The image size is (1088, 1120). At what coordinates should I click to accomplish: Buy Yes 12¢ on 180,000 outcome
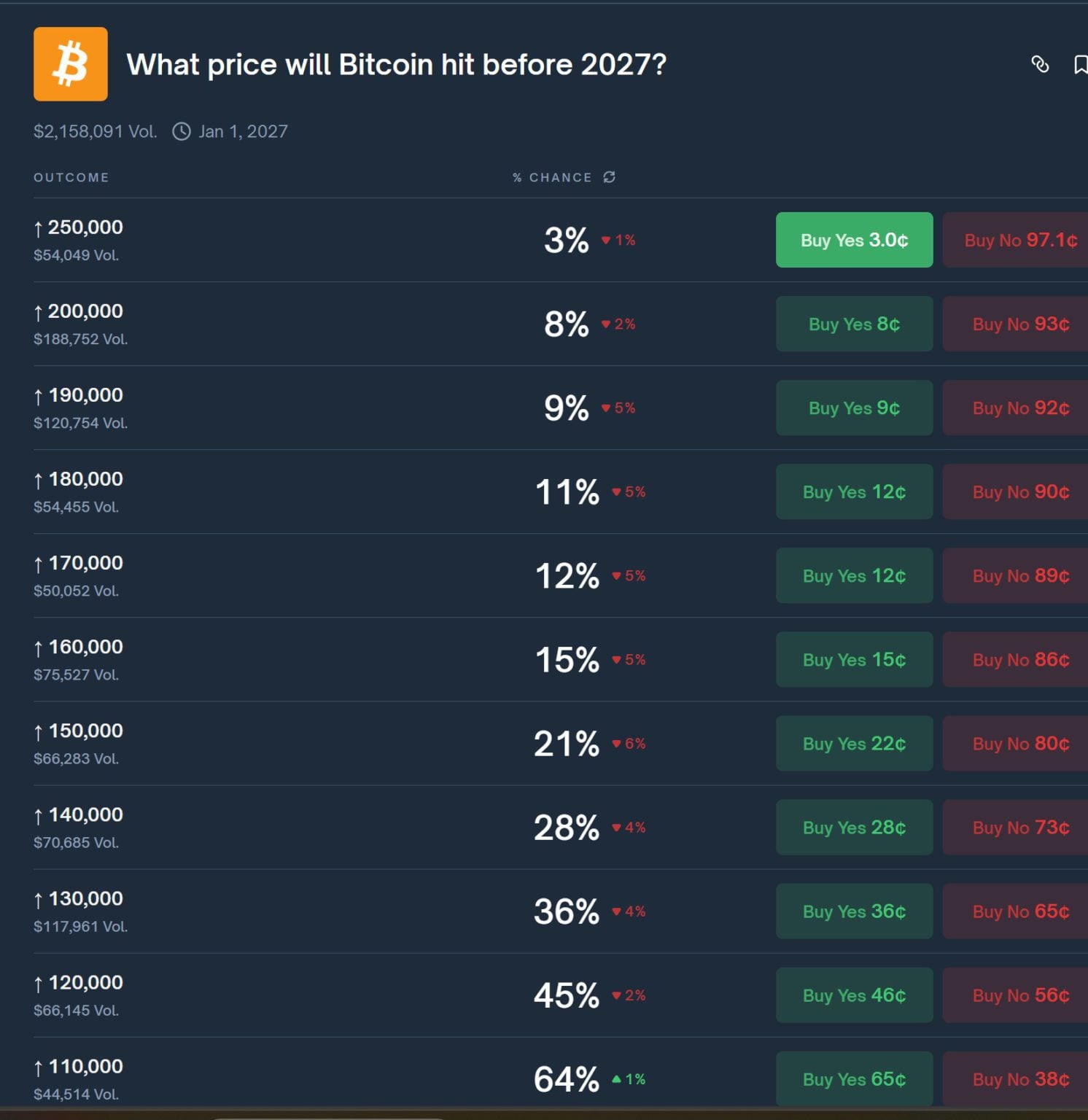854,491
